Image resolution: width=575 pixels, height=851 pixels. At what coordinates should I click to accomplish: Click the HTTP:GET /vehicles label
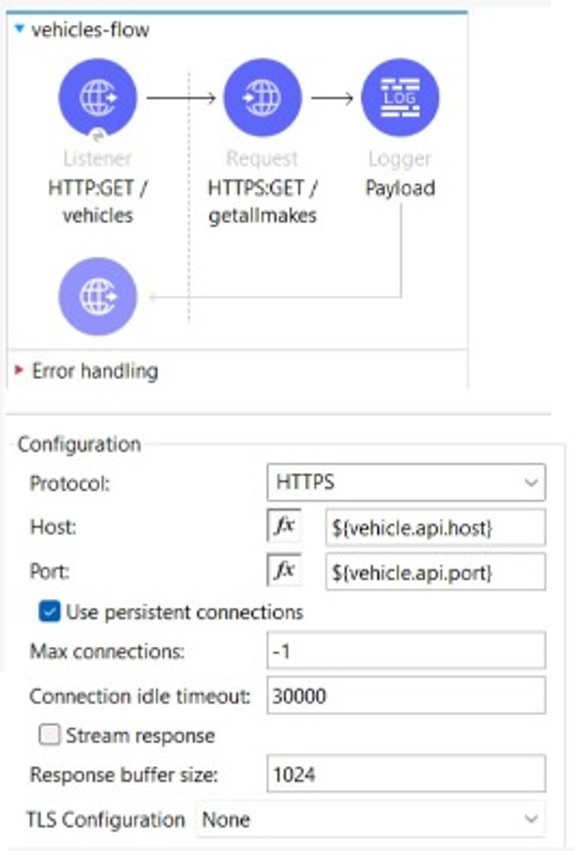[98, 202]
